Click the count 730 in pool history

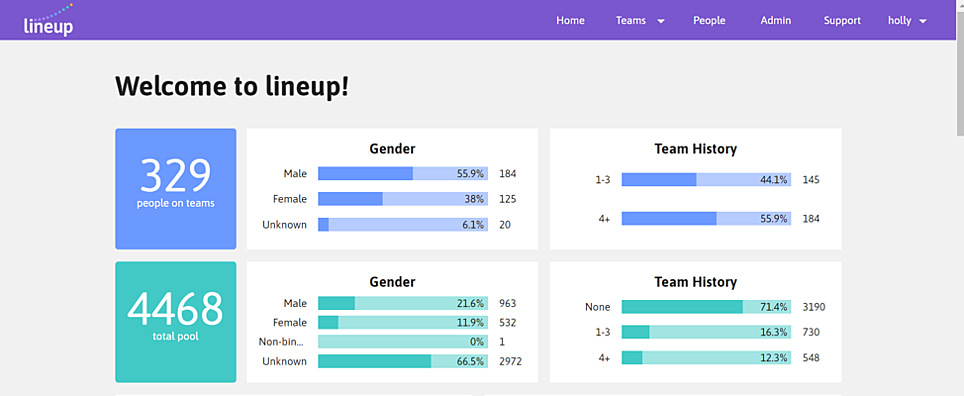coord(811,332)
